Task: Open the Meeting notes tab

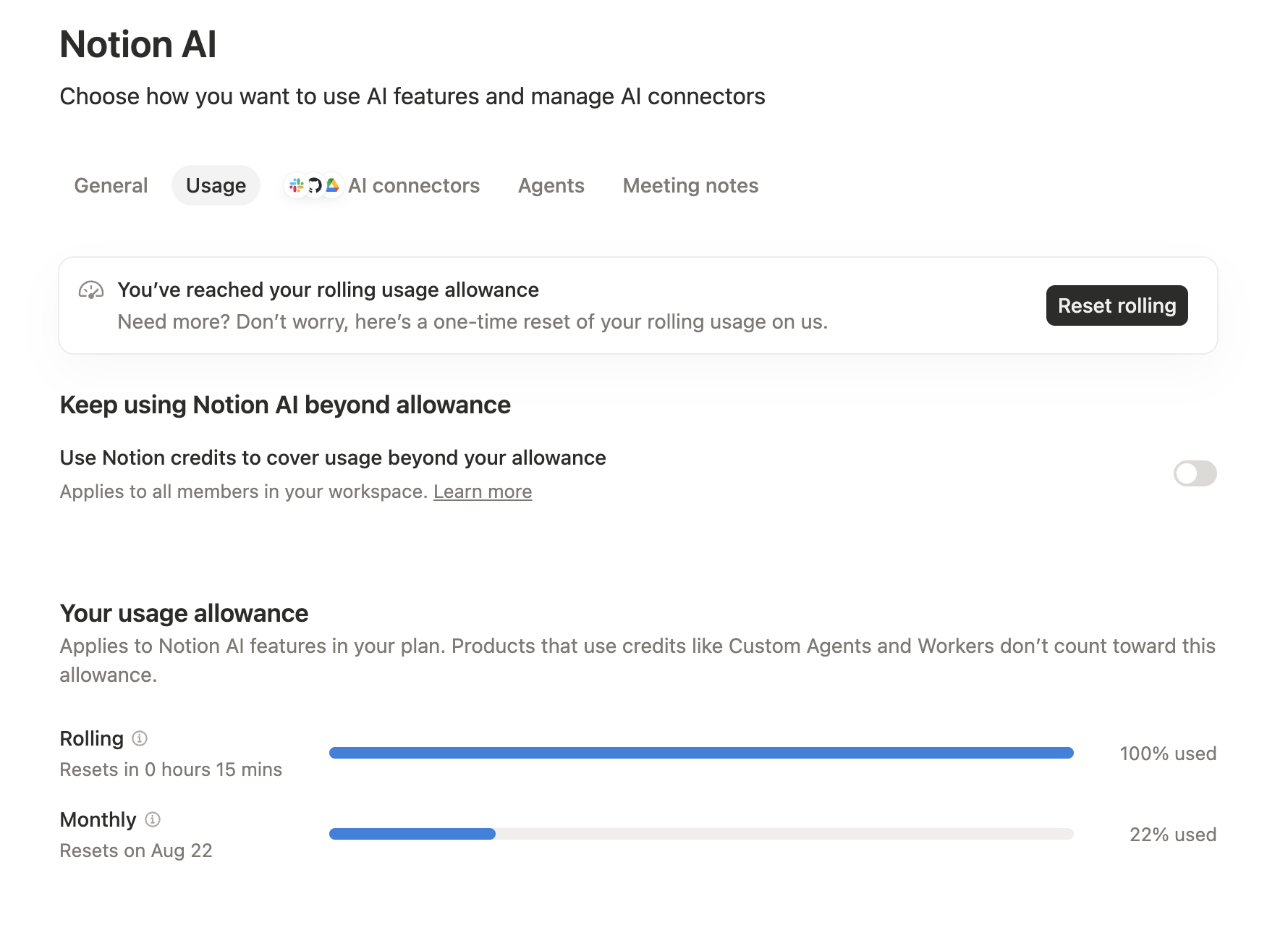Action: 690,185
